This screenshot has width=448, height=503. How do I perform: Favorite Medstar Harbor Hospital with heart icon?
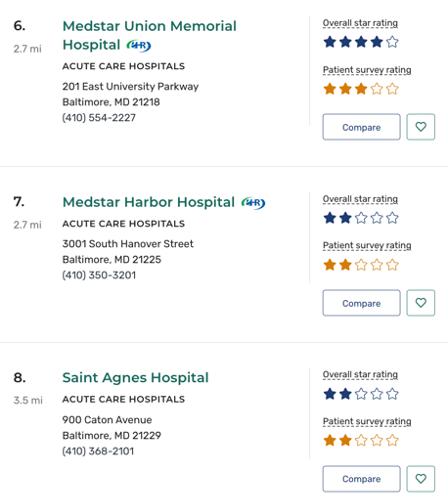coord(421,303)
